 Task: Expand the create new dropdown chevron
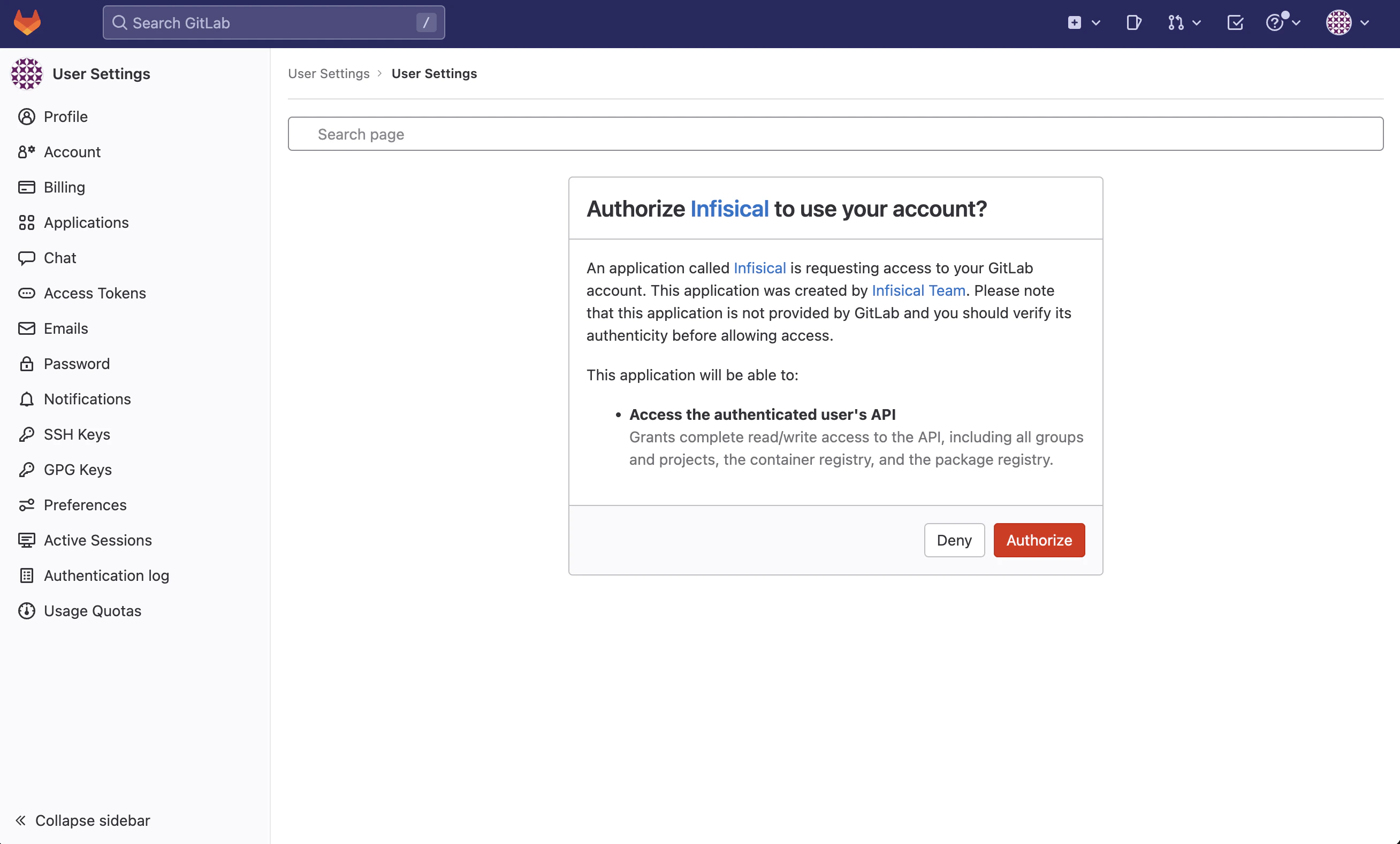point(1096,22)
